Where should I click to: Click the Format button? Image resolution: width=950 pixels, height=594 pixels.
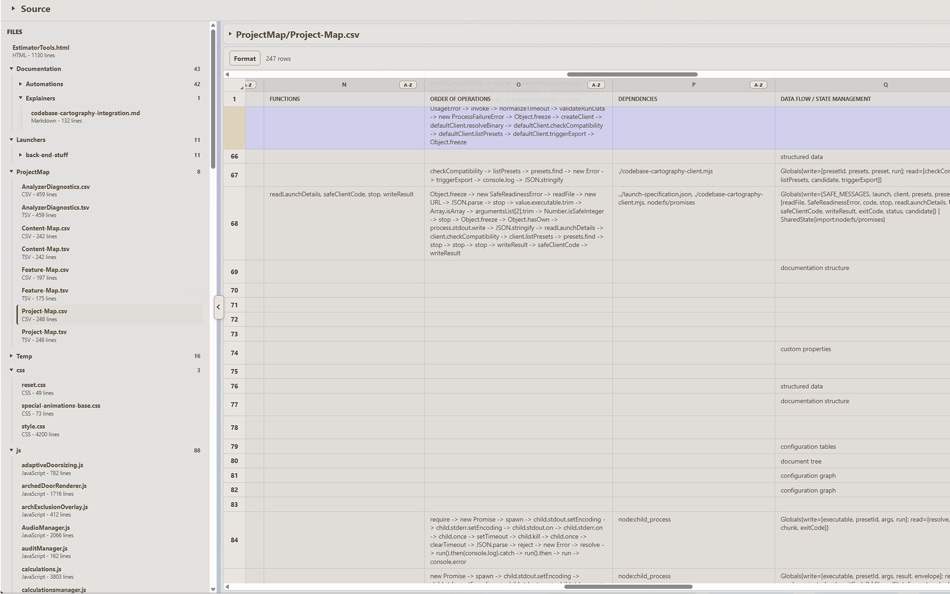coord(245,58)
